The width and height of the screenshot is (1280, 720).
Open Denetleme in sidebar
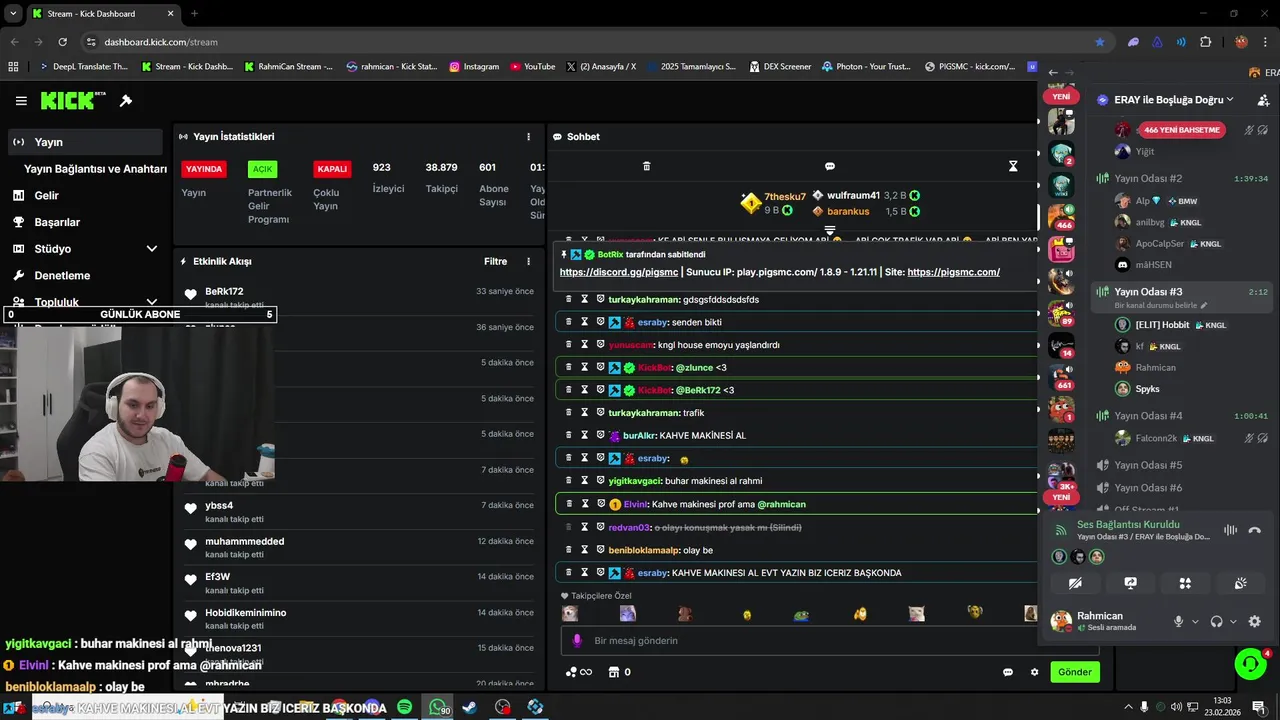[62, 275]
